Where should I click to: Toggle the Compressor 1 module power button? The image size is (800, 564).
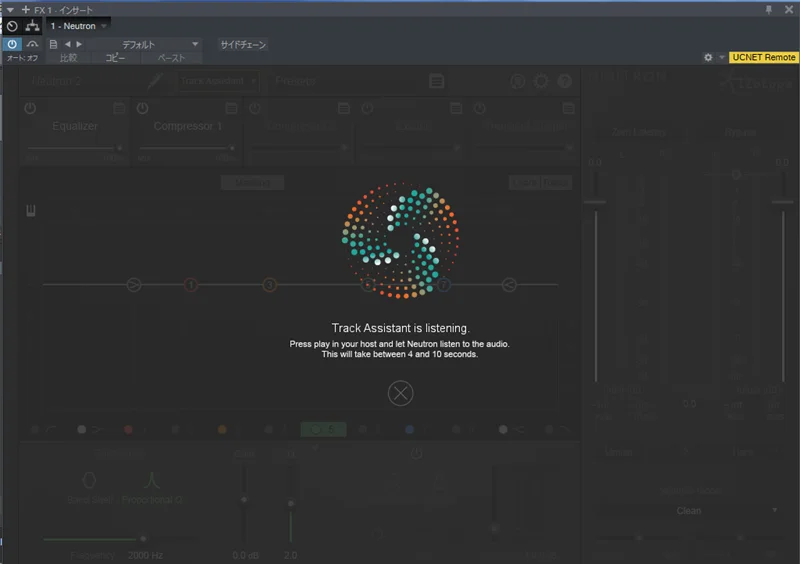point(142,107)
